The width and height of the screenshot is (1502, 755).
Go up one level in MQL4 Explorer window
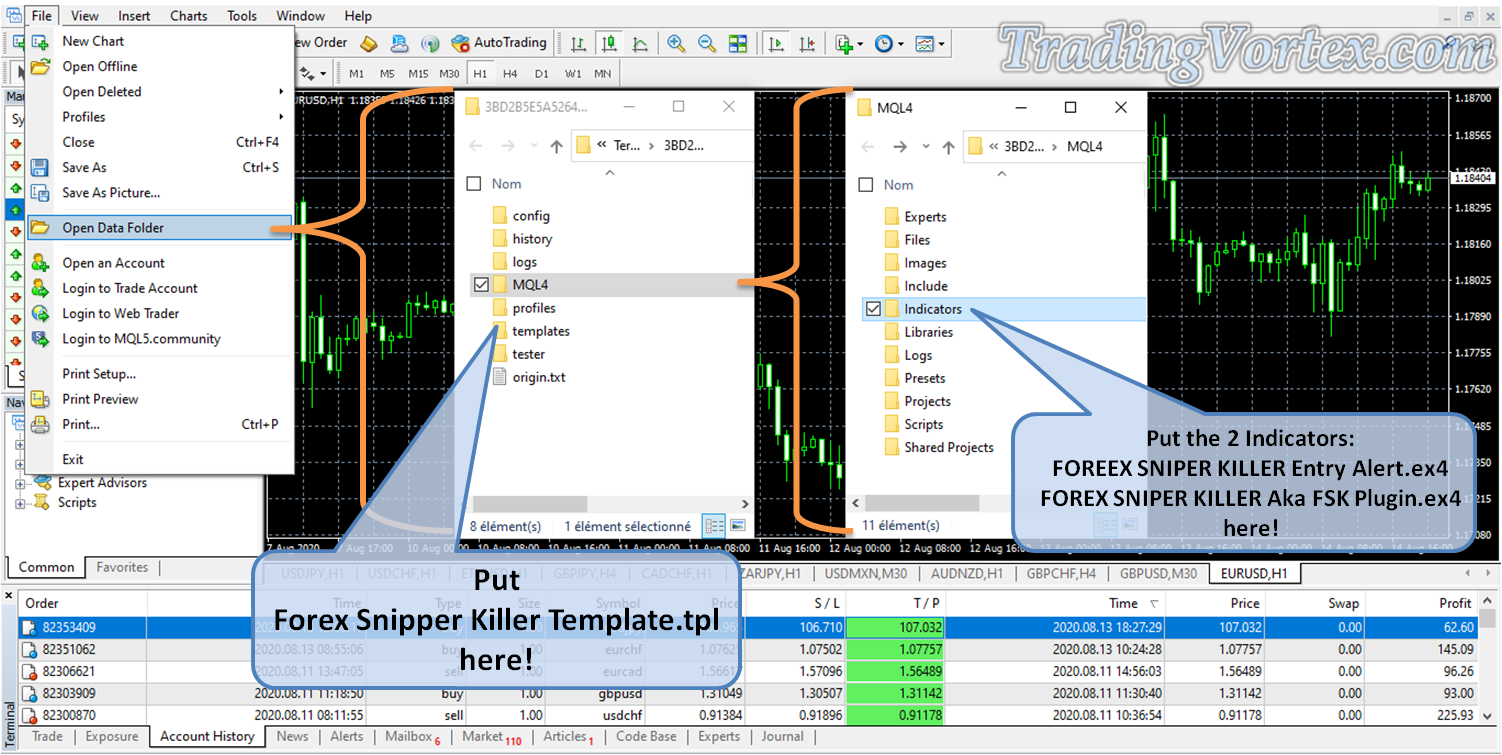pyautogui.click(x=949, y=147)
